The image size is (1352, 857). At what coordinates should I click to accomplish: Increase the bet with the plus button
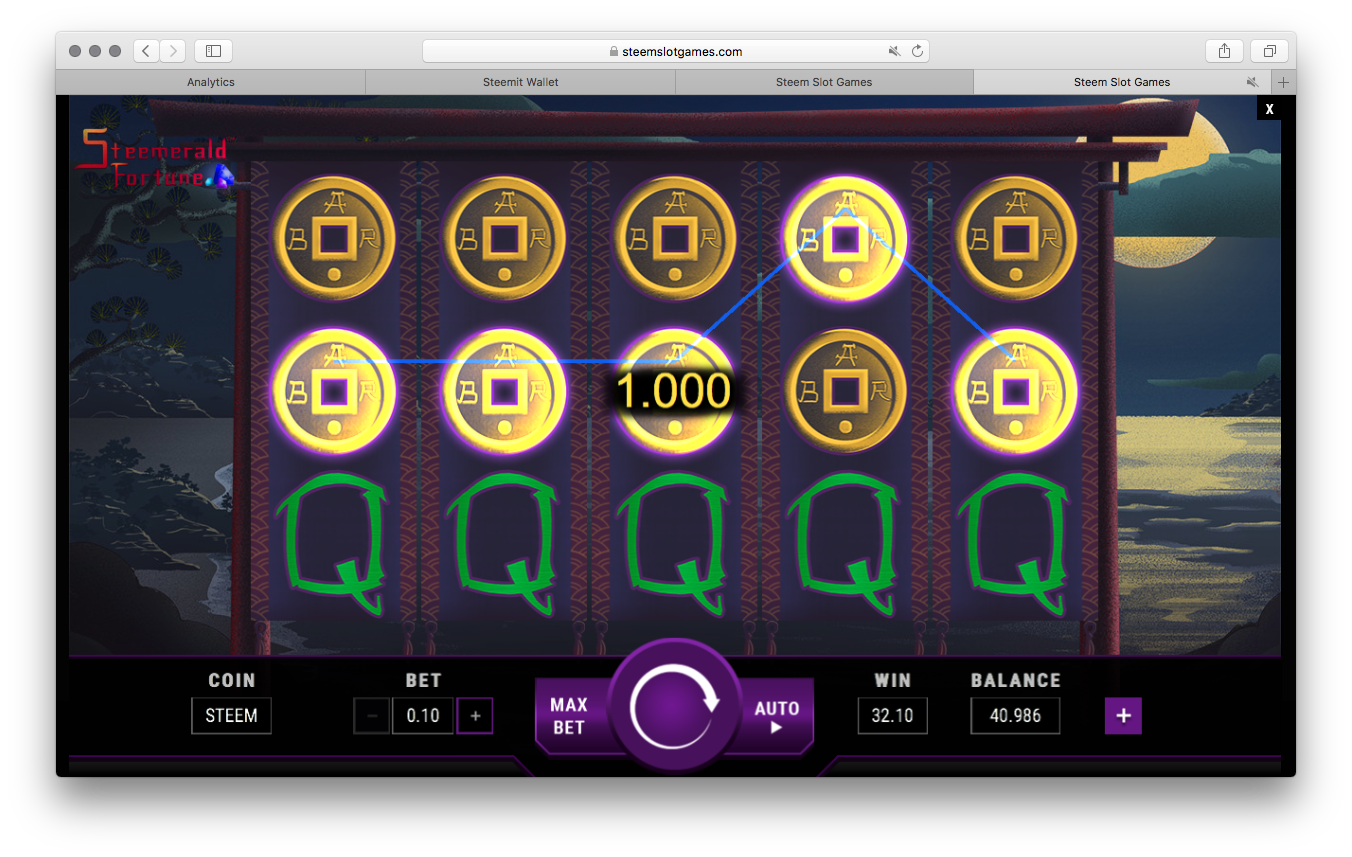475,716
